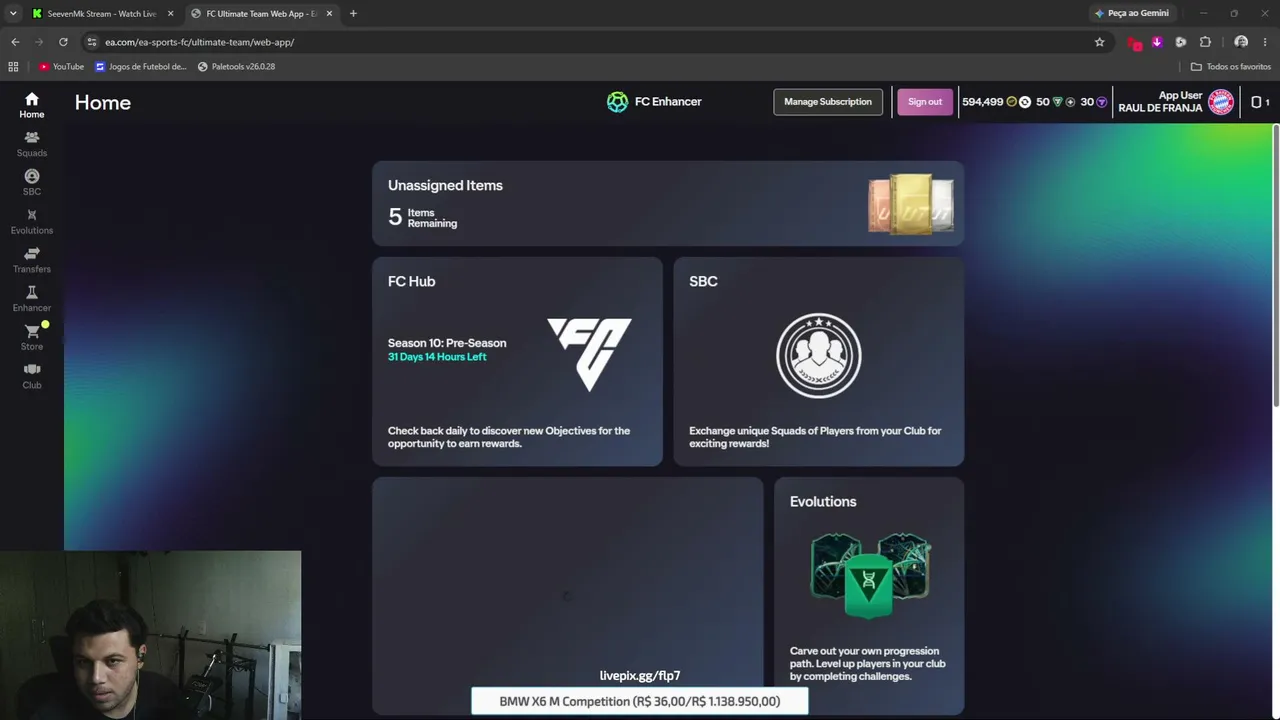Click the green FC Points shield icon
The height and width of the screenshot is (720, 1280).
tap(1057, 102)
